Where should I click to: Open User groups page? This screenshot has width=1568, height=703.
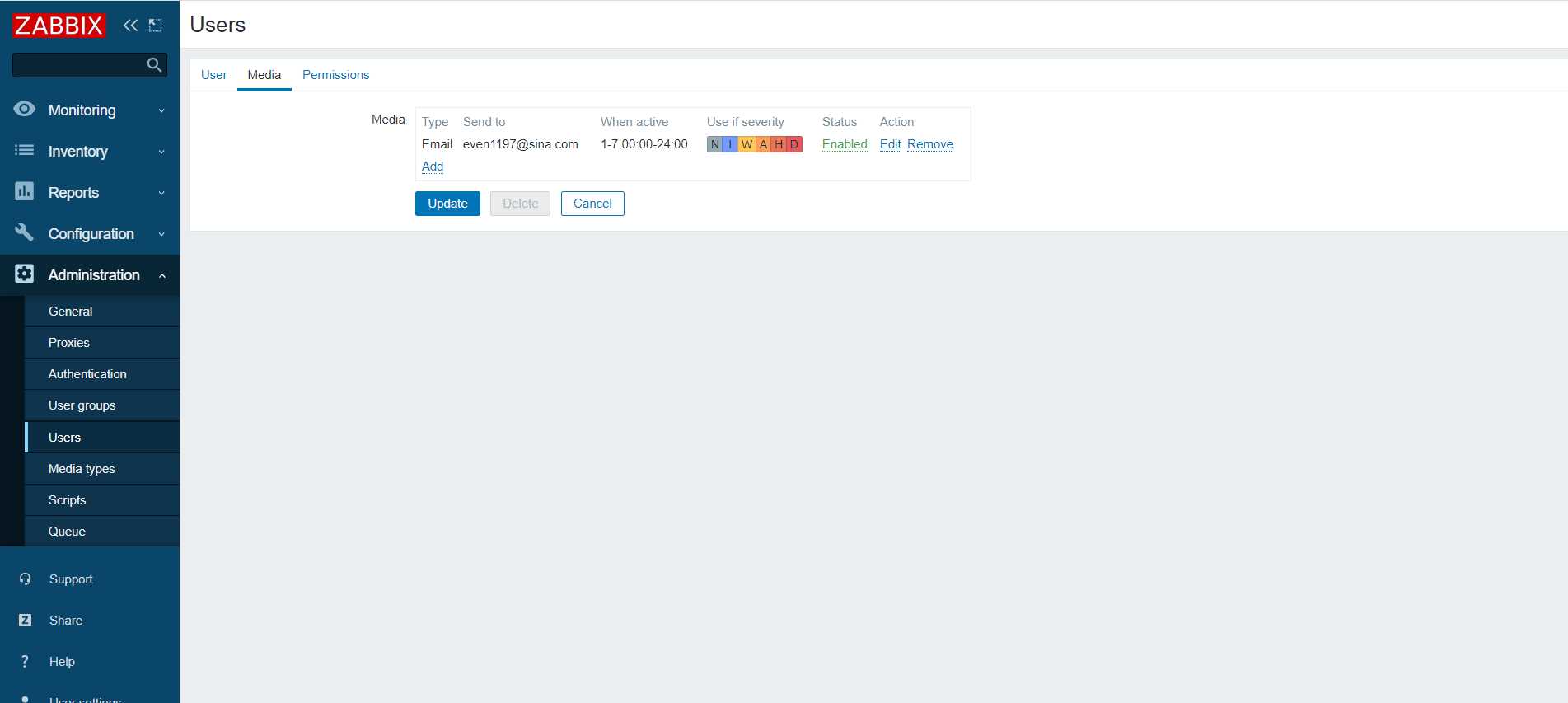tap(102, 405)
